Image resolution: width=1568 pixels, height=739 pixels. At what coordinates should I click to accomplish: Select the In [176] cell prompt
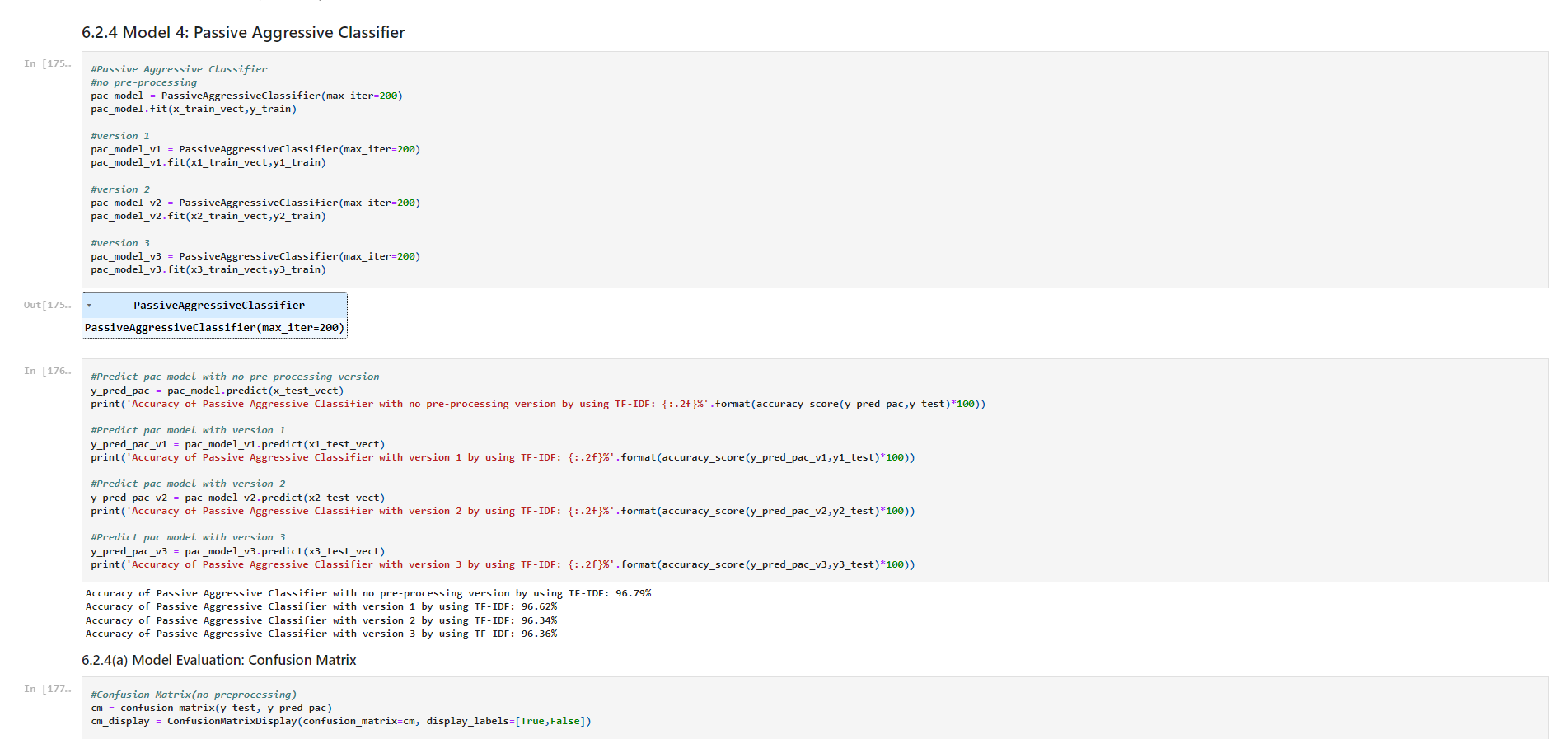[x=47, y=372]
